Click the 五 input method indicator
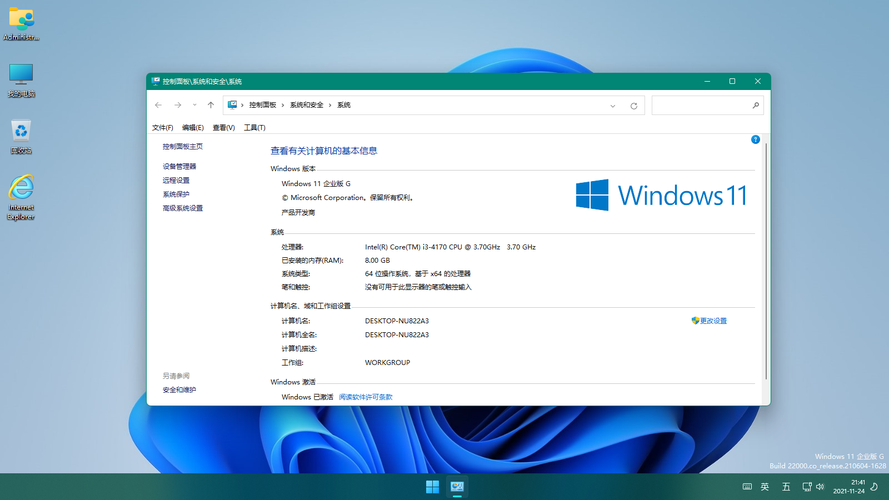The height and width of the screenshot is (500, 889). [x=786, y=486]
